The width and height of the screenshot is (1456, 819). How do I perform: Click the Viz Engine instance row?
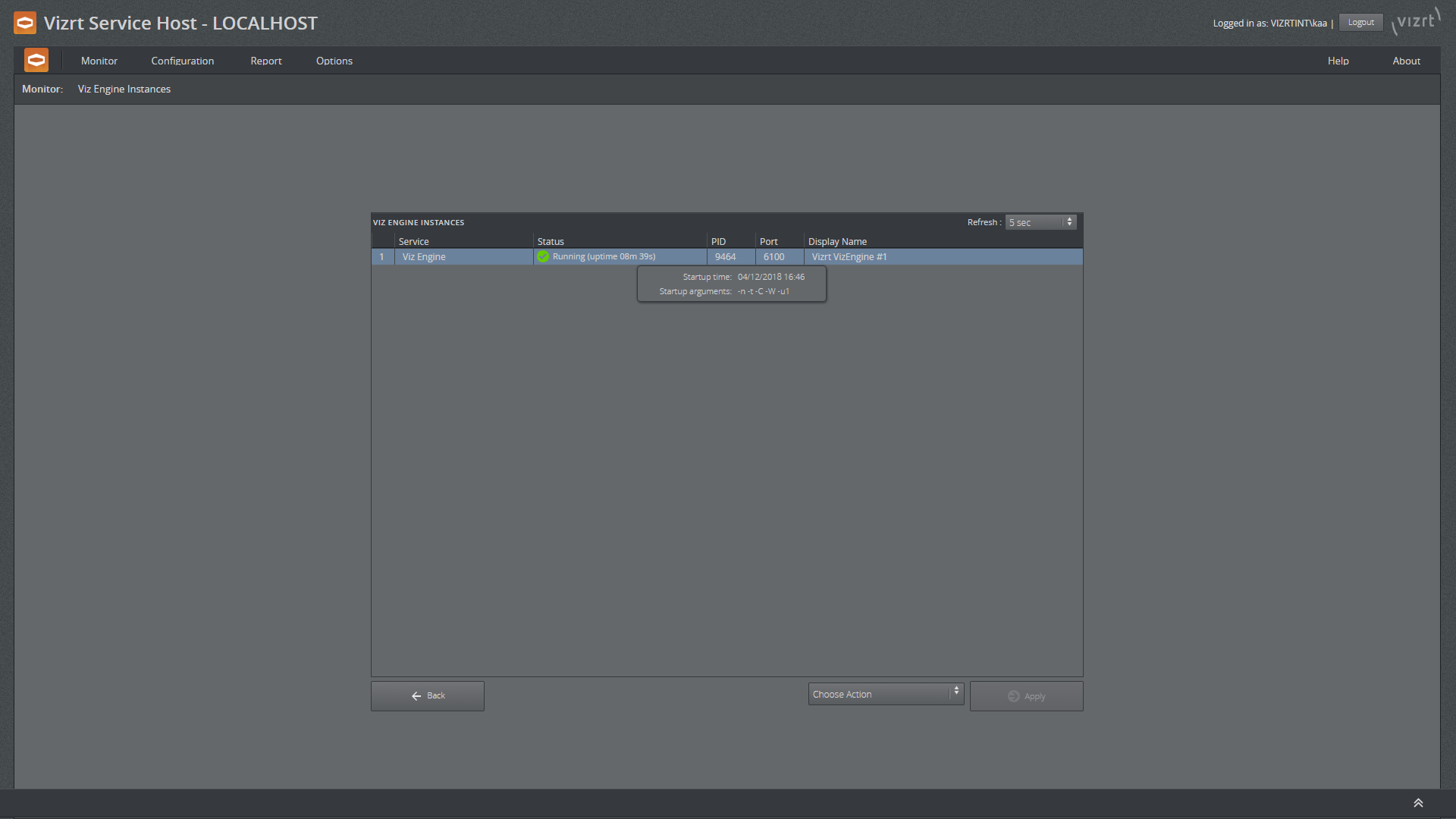(726, 257)
